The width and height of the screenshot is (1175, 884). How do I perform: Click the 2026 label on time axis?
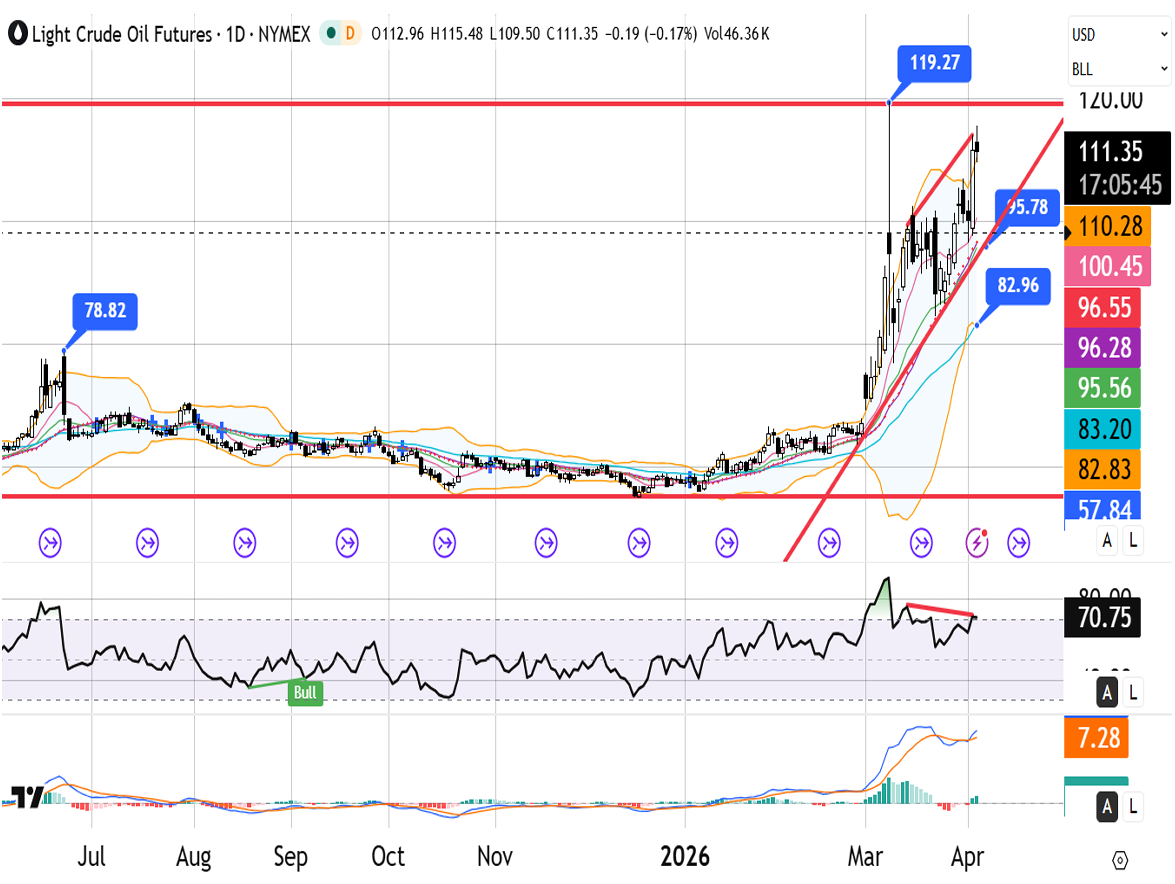[x=685, y=857]
